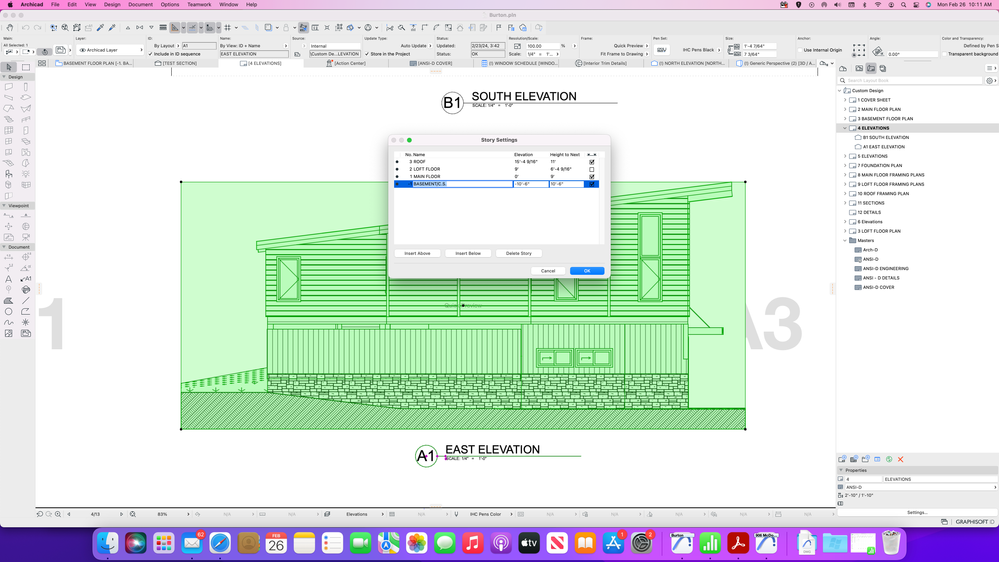Choose the Spline tool
999x562 pixels.
coord(8,322)
